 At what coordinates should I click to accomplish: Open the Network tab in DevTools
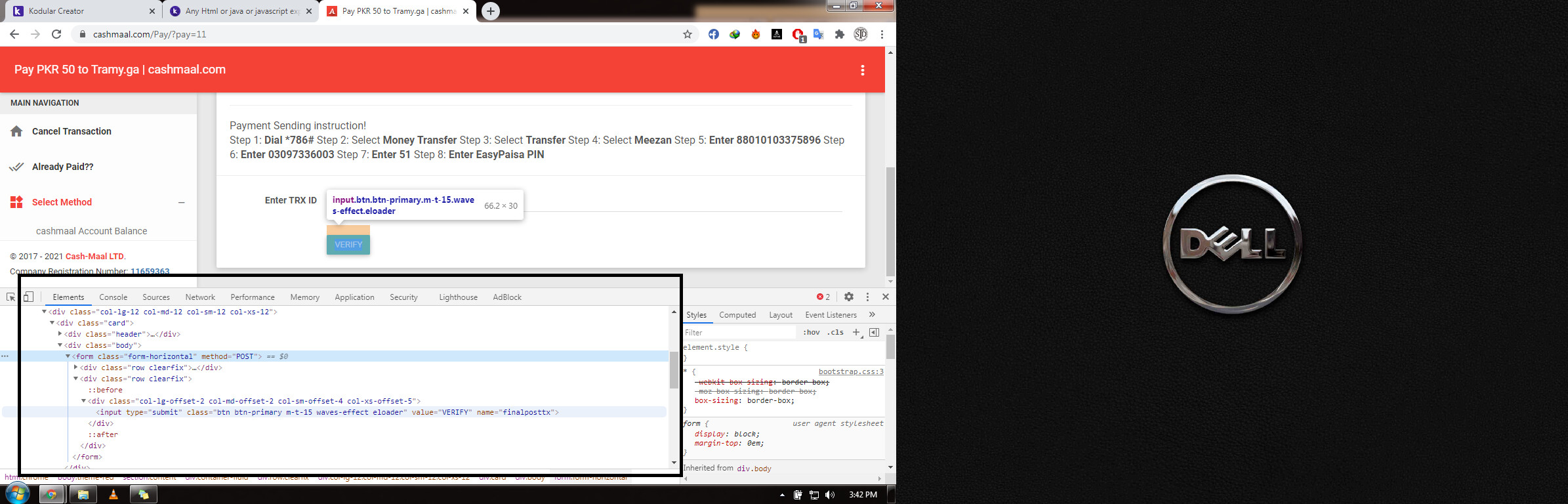[x=200, y=297]
